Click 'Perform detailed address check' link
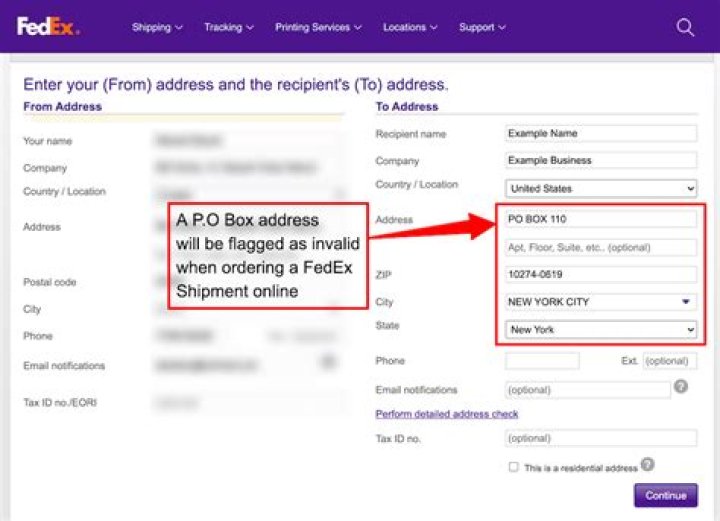 (447, 414)
